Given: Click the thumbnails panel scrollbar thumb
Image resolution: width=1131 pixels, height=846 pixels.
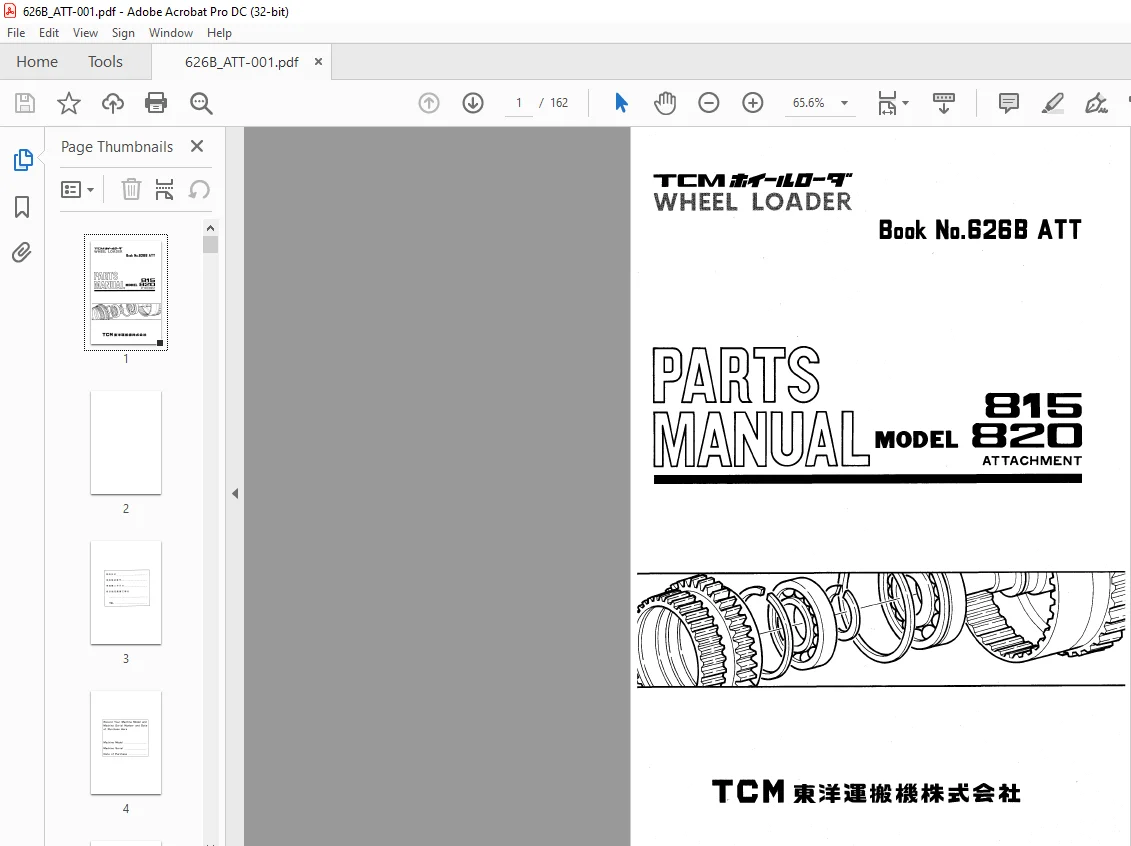Looking at the screenshot, I should [211, 244].
